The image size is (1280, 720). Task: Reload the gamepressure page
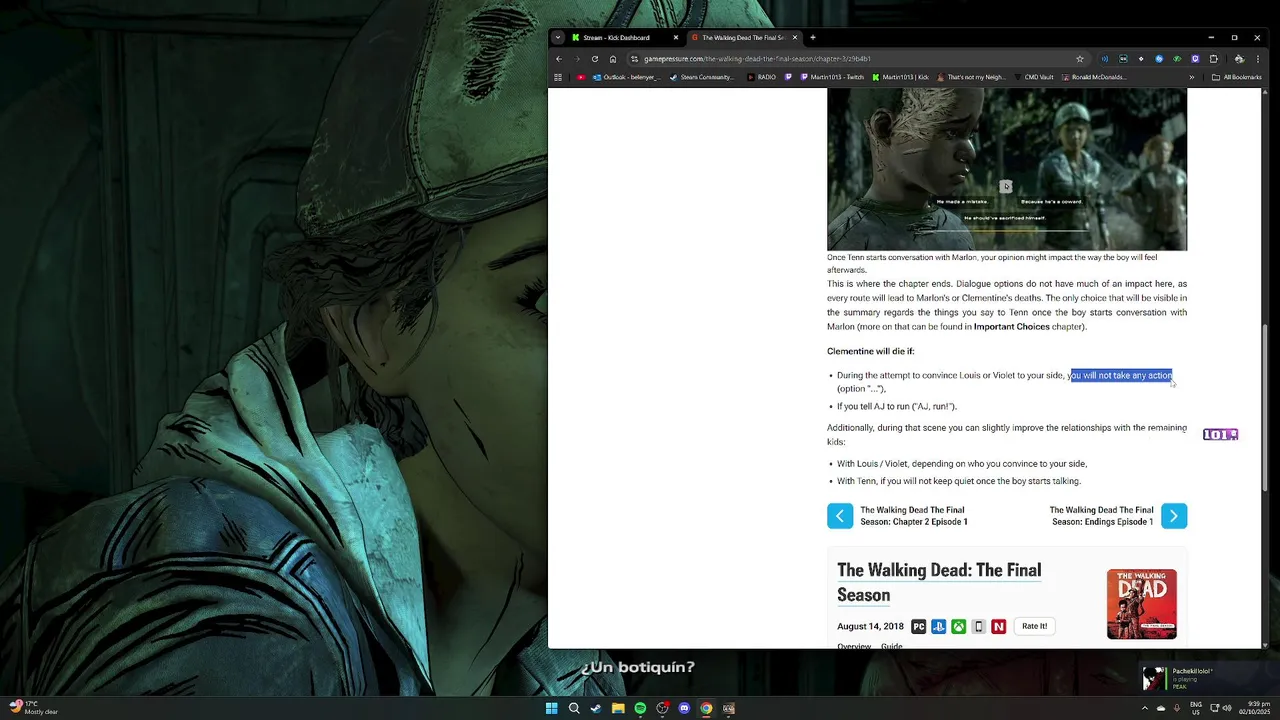[595, 59]
